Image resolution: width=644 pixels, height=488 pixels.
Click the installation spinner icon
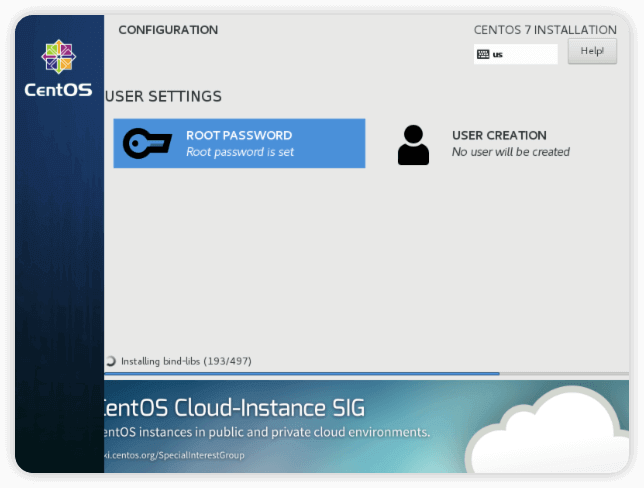click(x=111, y=361)
